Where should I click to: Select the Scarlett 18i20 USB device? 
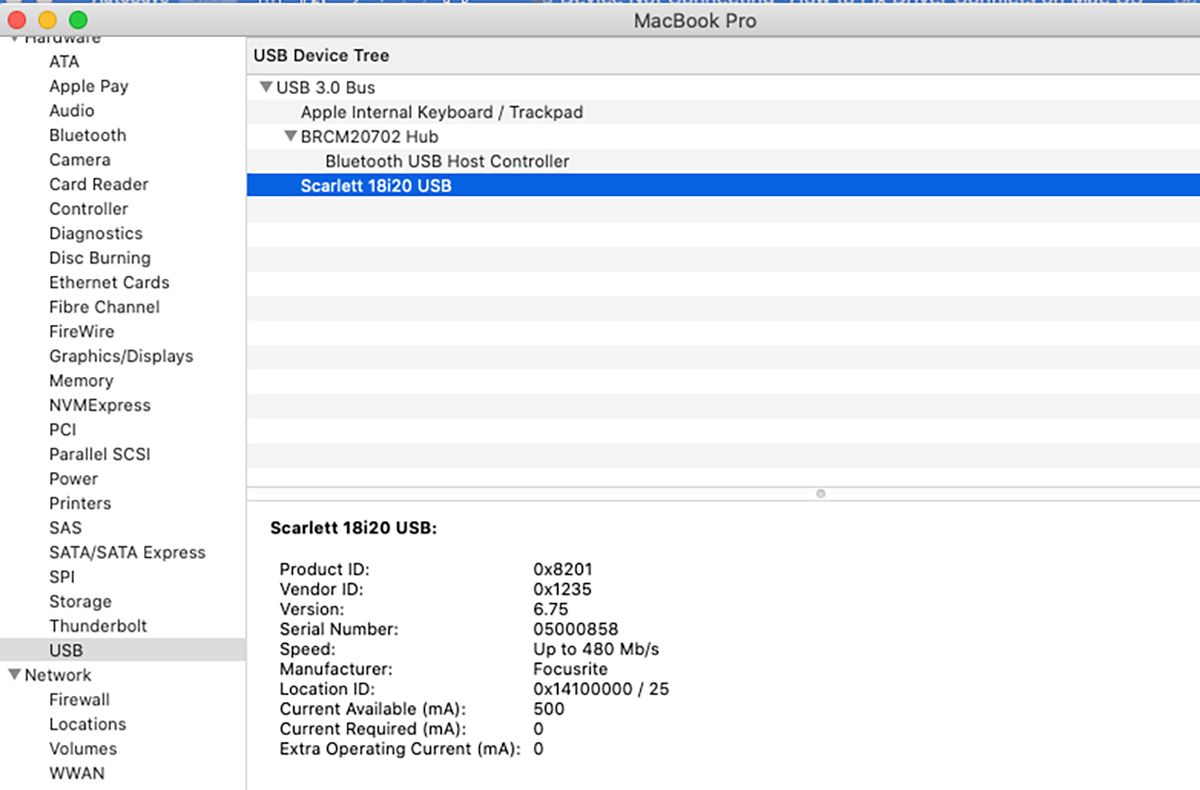pyautogui.click(x=375, y=185)
